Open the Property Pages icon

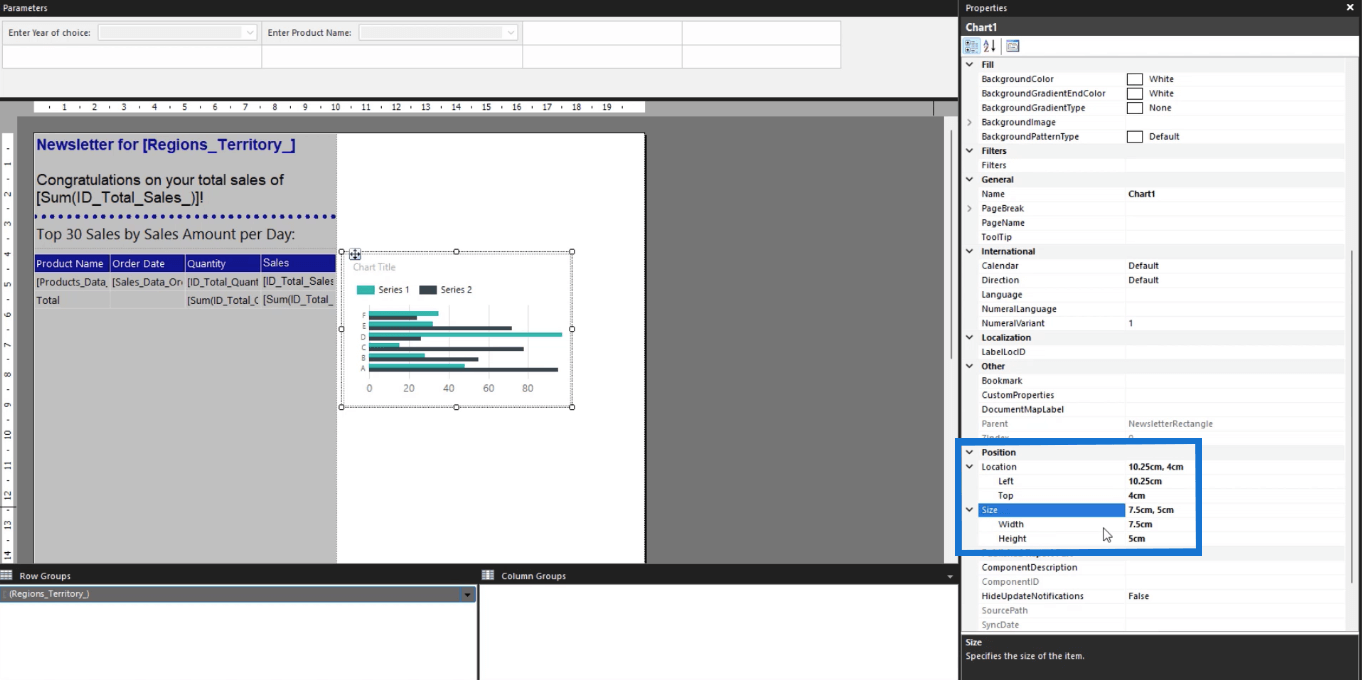pos(1012,46)
